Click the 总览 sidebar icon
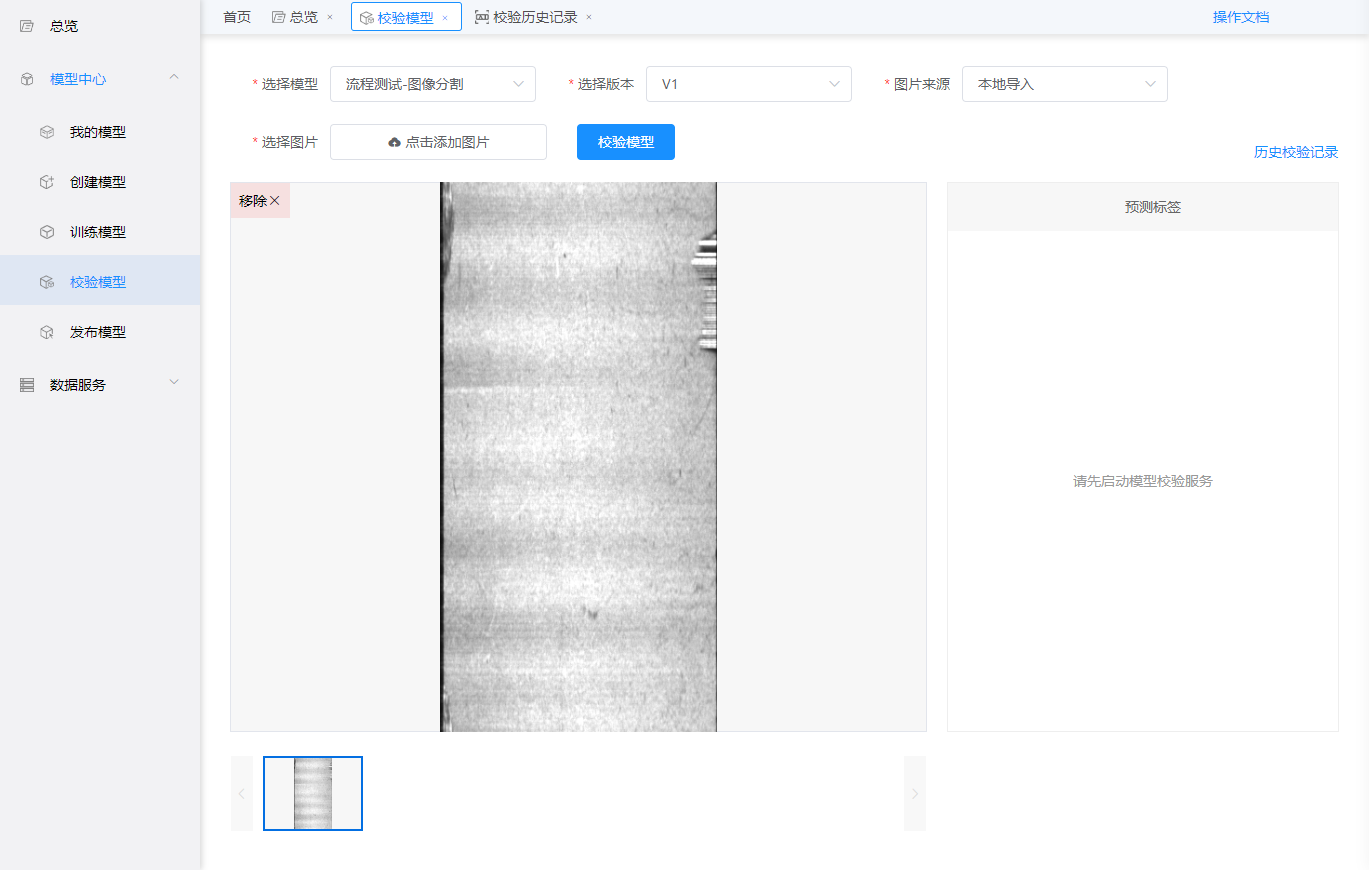1369x870 pixels. pyautogui.click(x=27, y=26)
